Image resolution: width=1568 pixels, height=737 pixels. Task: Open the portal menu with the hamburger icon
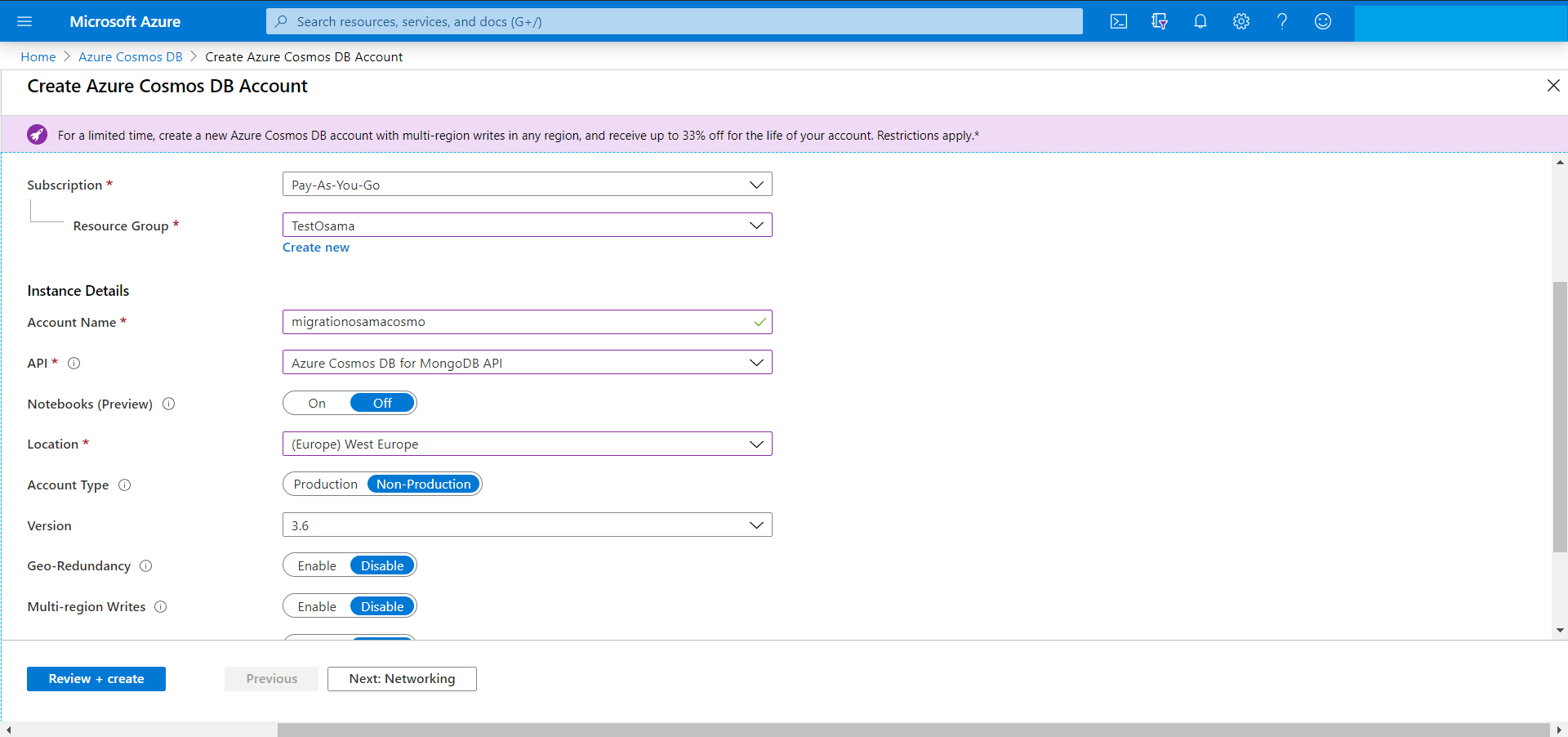pos(24,21)
